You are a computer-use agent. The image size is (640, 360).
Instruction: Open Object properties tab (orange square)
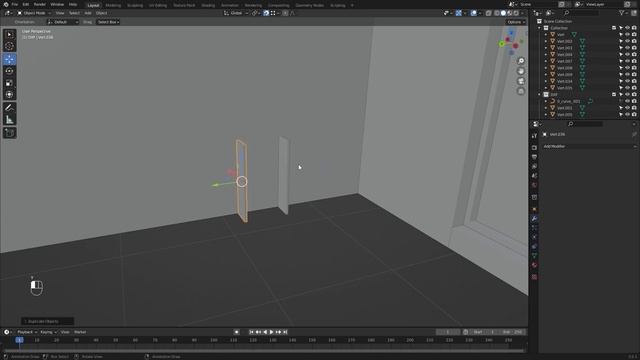coord(534,209)
